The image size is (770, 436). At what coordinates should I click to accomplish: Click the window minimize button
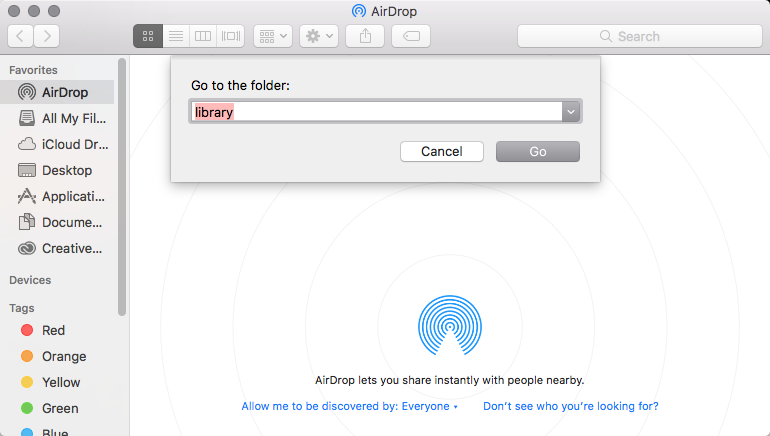point(34,11)
